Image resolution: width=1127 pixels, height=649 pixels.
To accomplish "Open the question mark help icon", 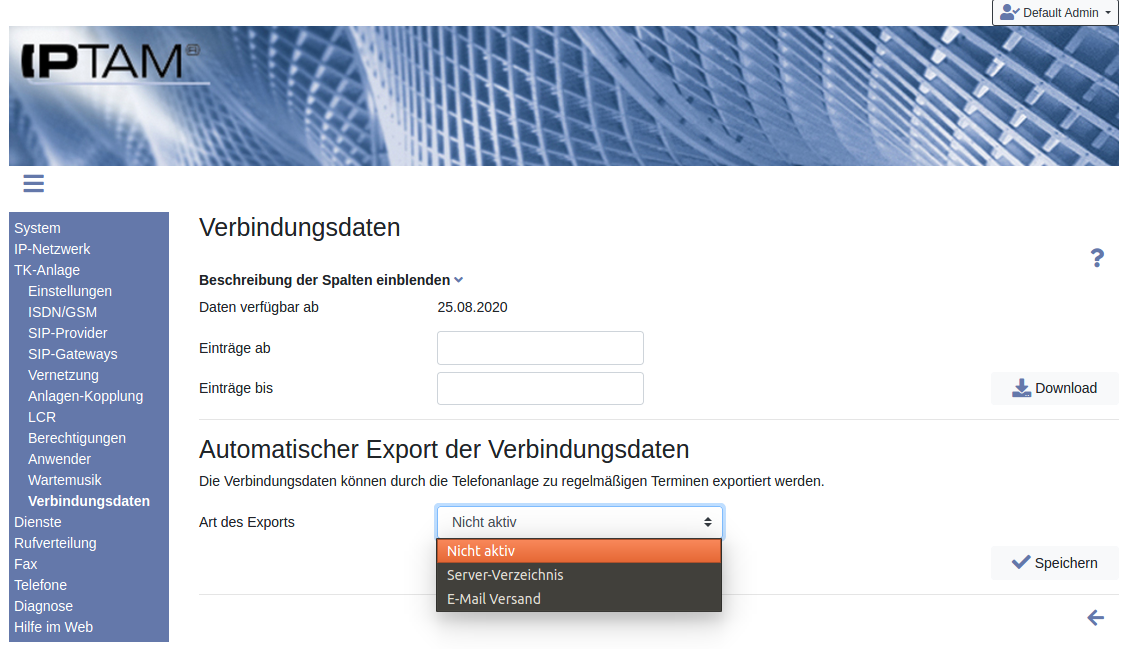I will point(1096,258).
